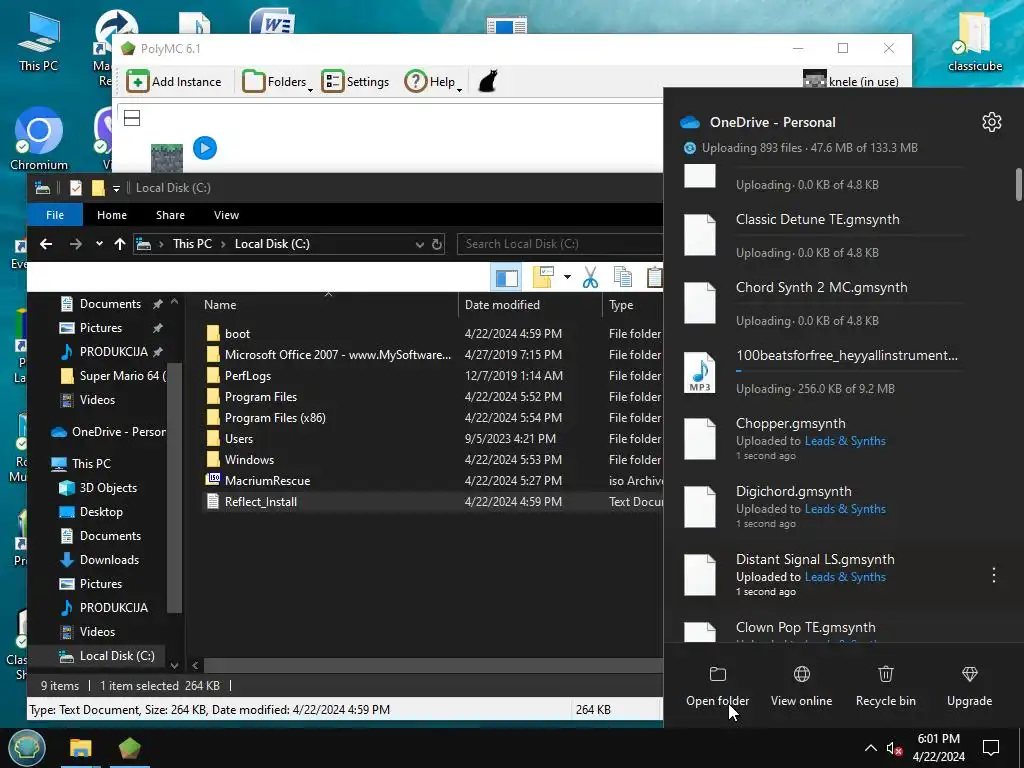Screen dimensions: 1024x768
Task: Click the black cat icon in PolyMC
Action: coord(488,82)
